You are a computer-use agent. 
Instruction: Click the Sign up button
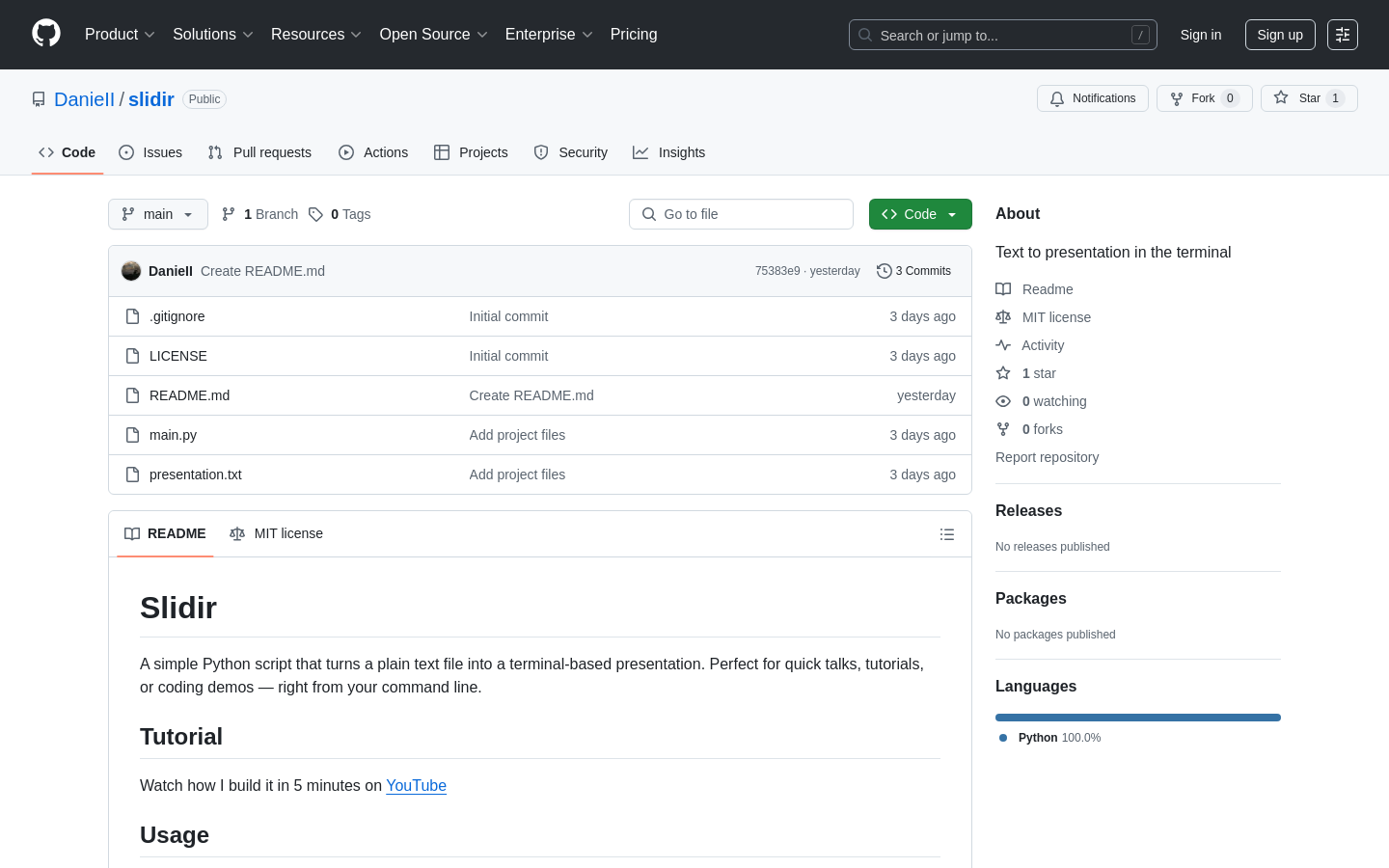[1280, 35]
